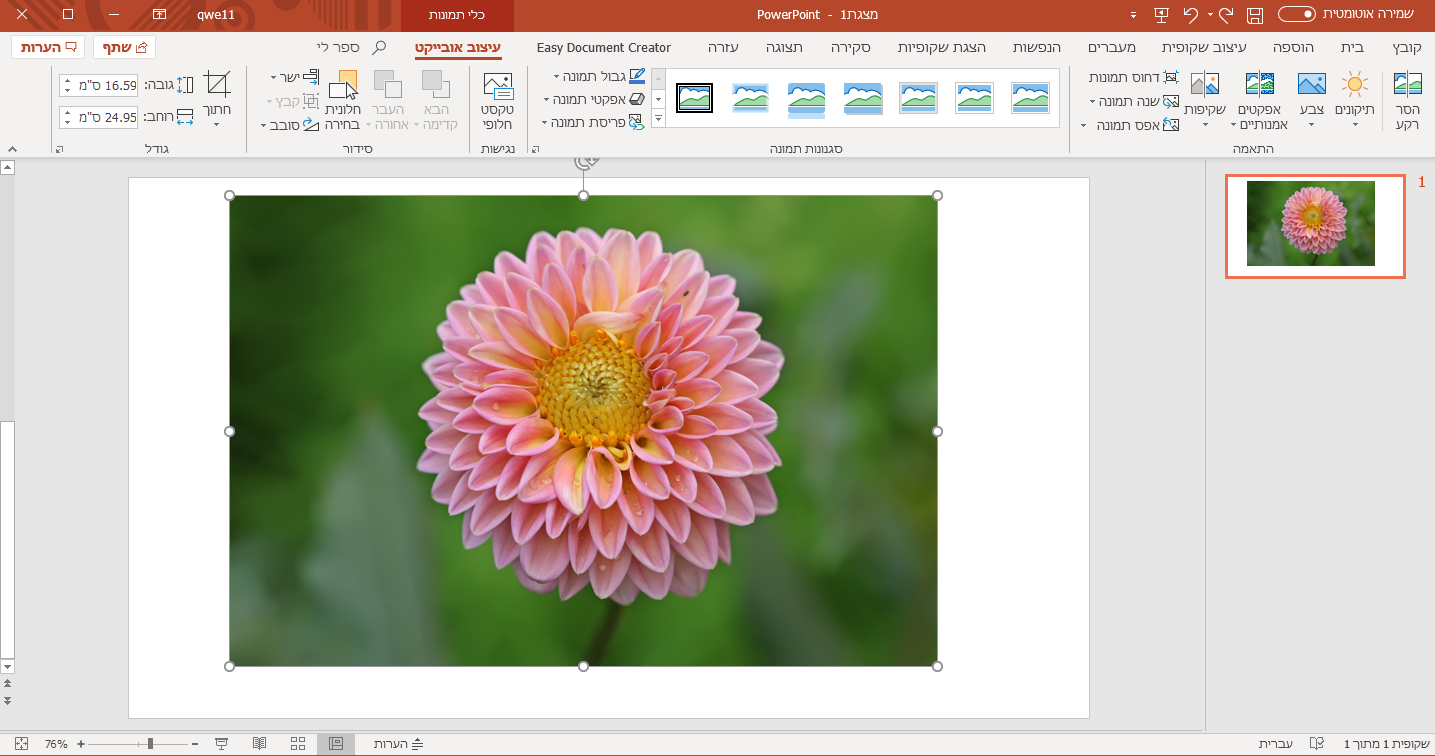Image resolution: width=1435 pixels, height=756 pixels.
Task: Open the Slide Show (הצגת שקופיות) tab
Action: point(941,47)
